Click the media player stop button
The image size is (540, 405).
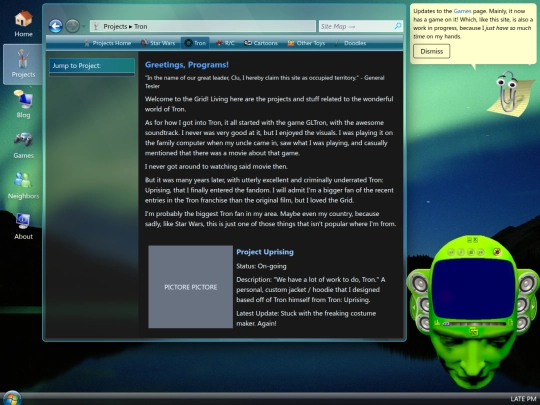471,252
